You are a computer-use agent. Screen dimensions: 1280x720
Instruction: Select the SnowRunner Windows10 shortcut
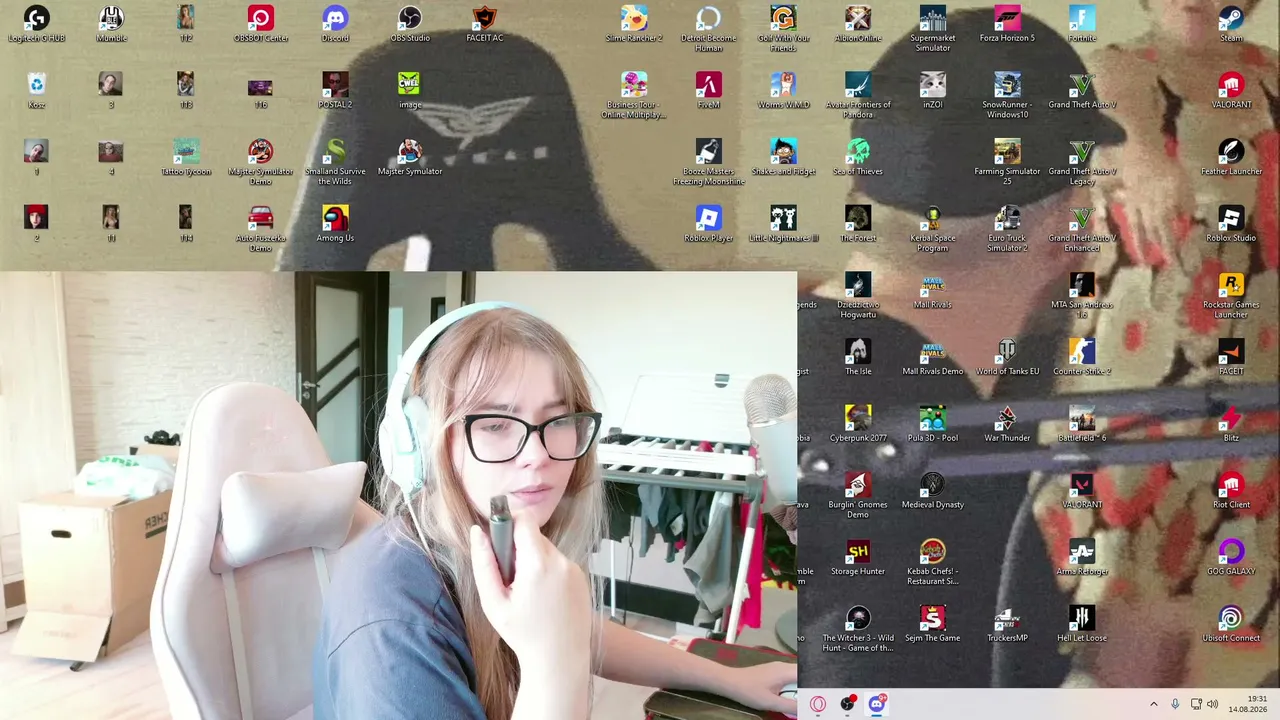1007,96
